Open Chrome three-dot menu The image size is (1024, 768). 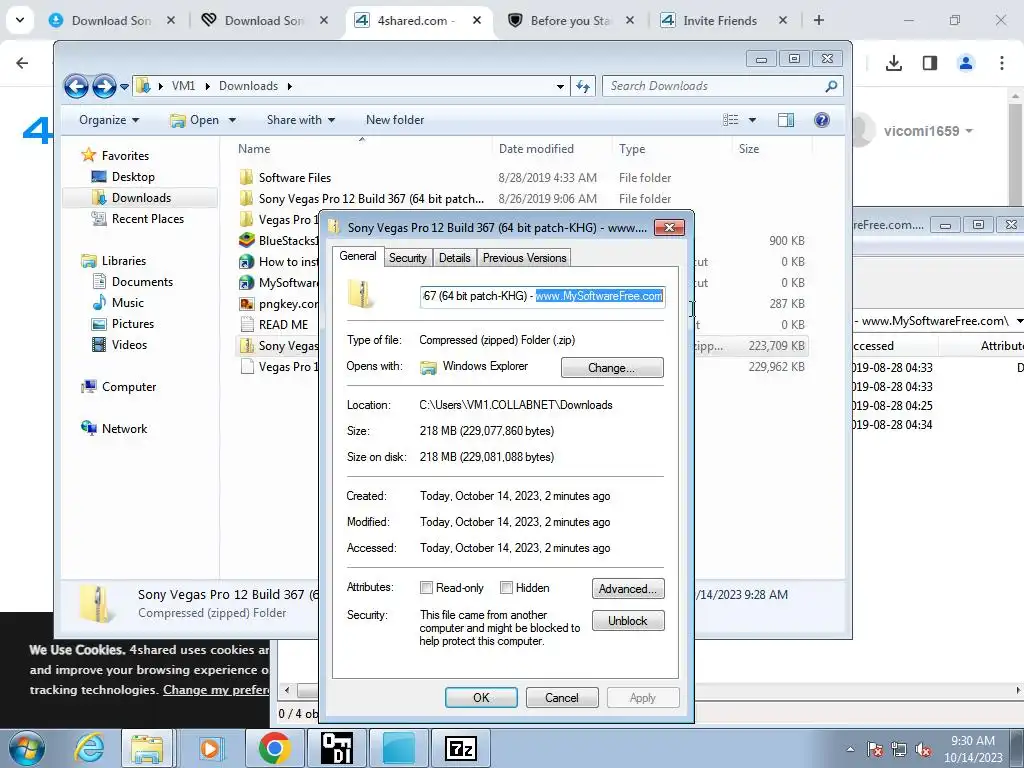pyautogui.click(x=1002, y=63)
